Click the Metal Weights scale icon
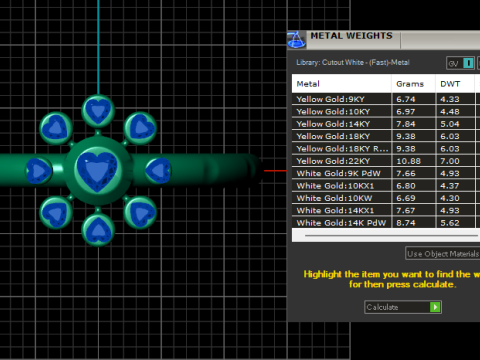 coord(296,40)
